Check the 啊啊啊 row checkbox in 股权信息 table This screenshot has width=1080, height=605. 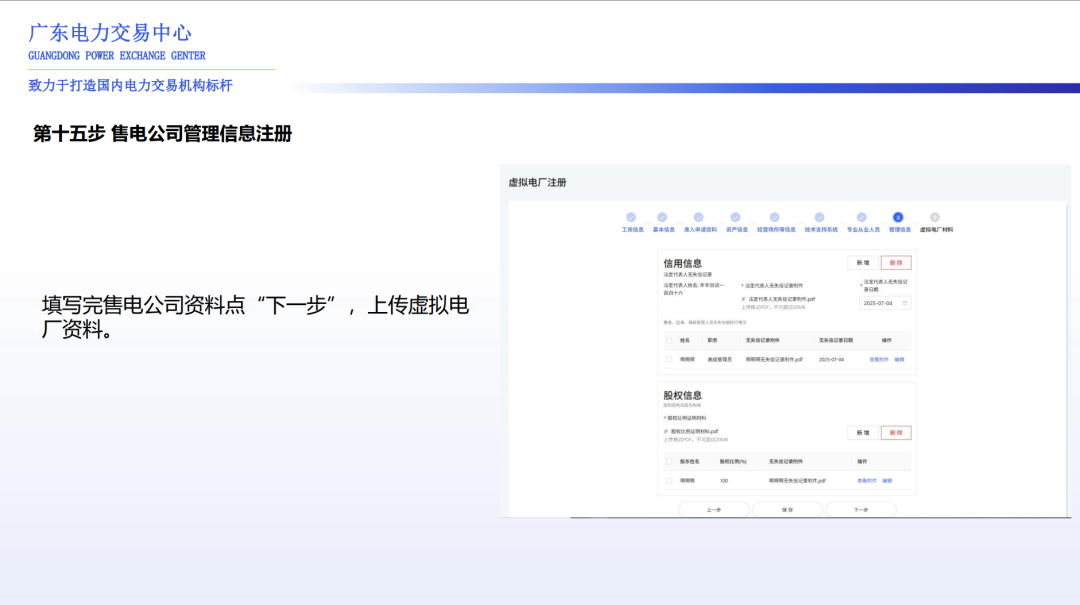point(669,479)
